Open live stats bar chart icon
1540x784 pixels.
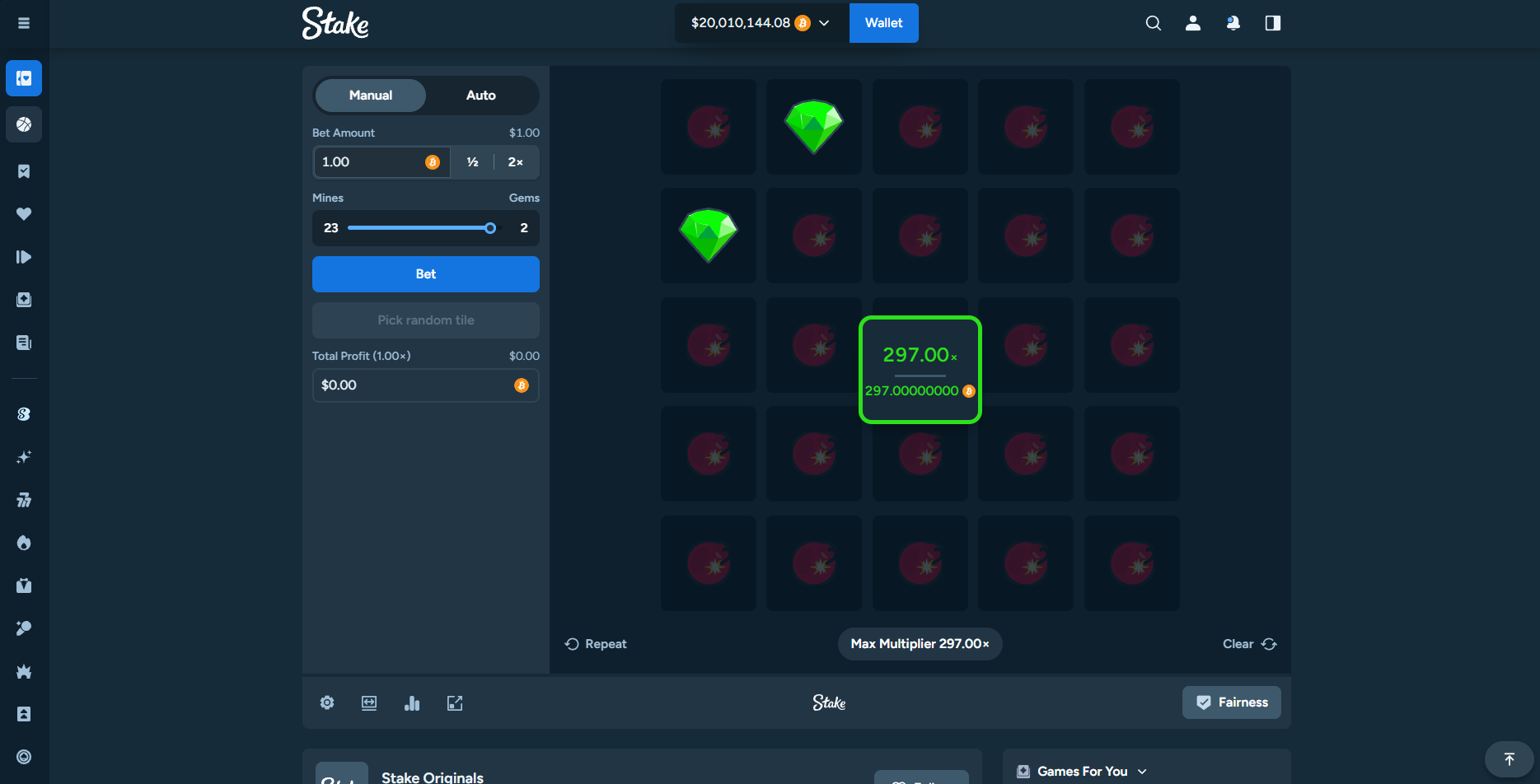[x=412, y=702]
